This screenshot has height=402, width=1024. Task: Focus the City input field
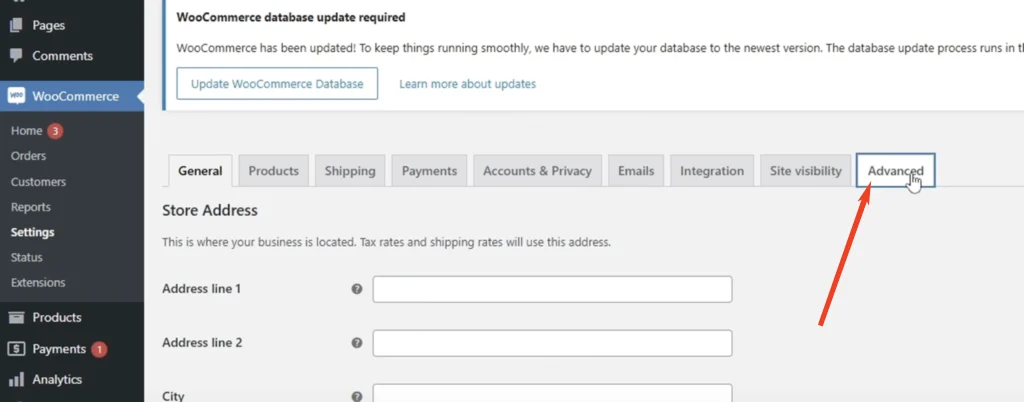tap(552, 394)
